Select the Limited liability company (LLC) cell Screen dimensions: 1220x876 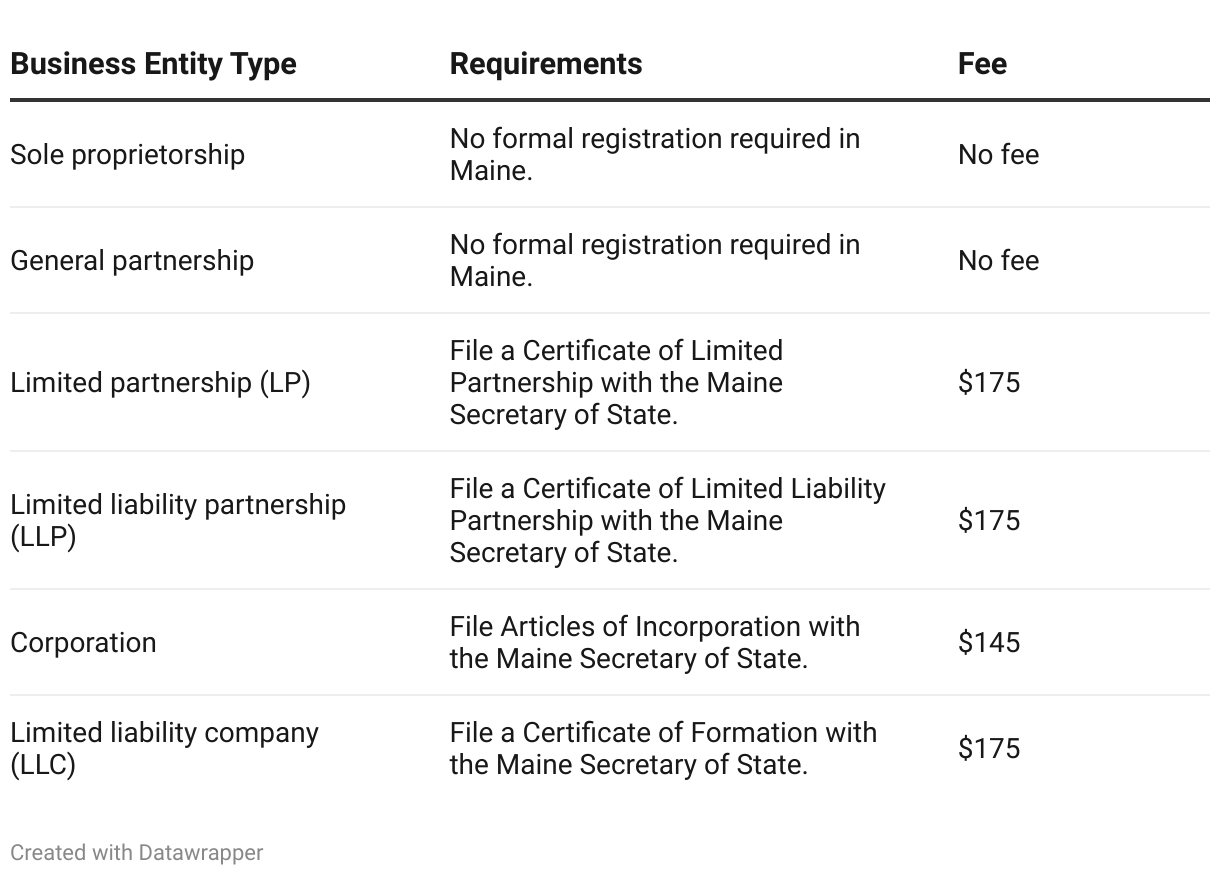pos(164,749)
